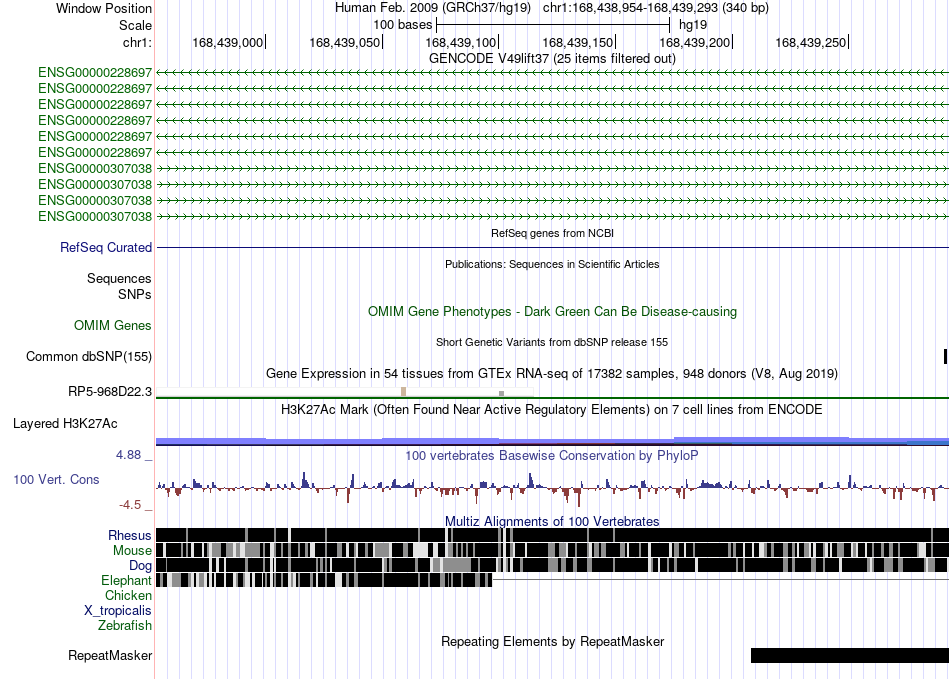The width and height of the screenshot is (950, 679).
Task: Click the Common dbSNP(155) track label
Action: pyautogui.click(x=89, y=357)
